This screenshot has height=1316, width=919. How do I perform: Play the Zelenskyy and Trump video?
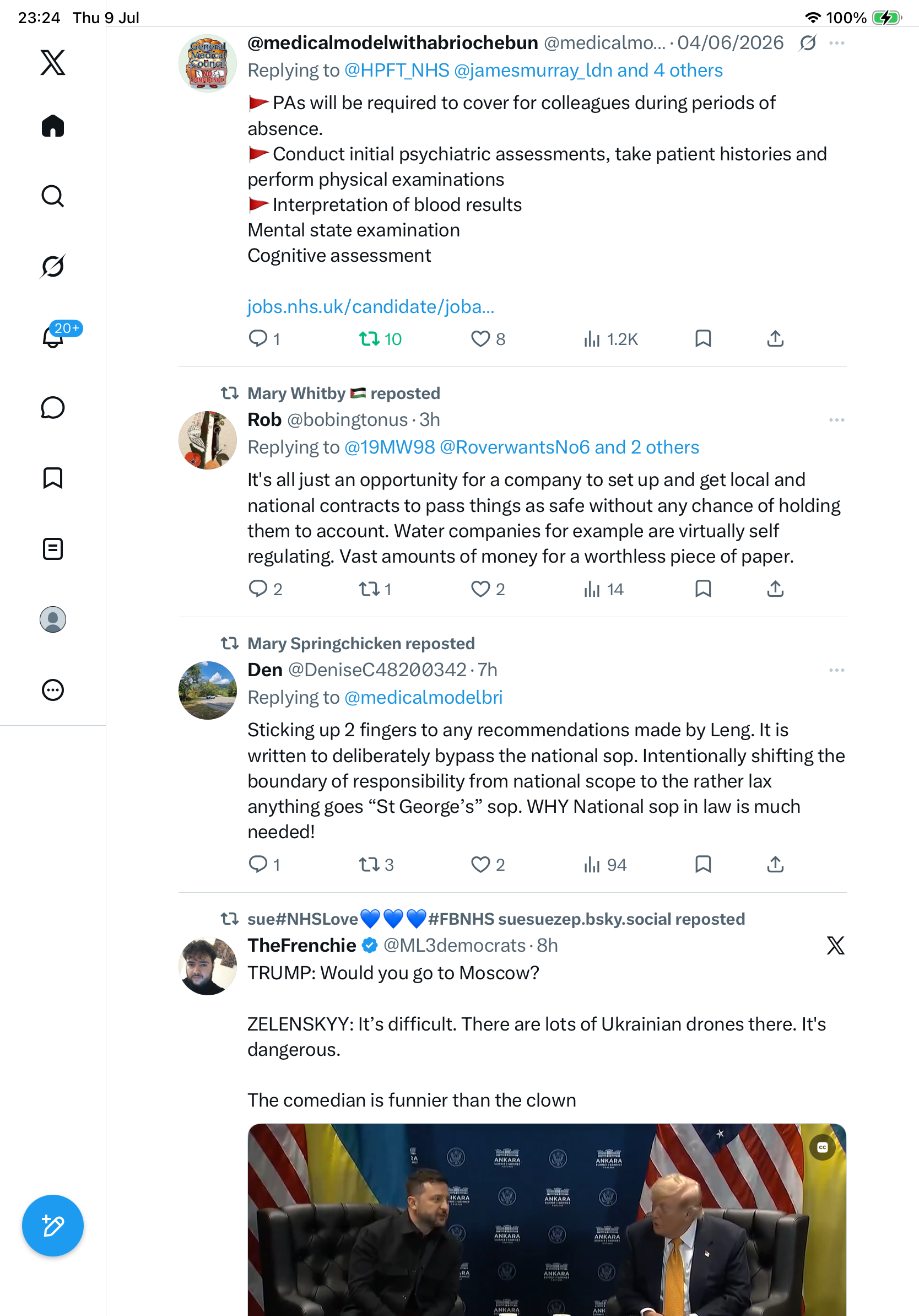(547, 1220)
